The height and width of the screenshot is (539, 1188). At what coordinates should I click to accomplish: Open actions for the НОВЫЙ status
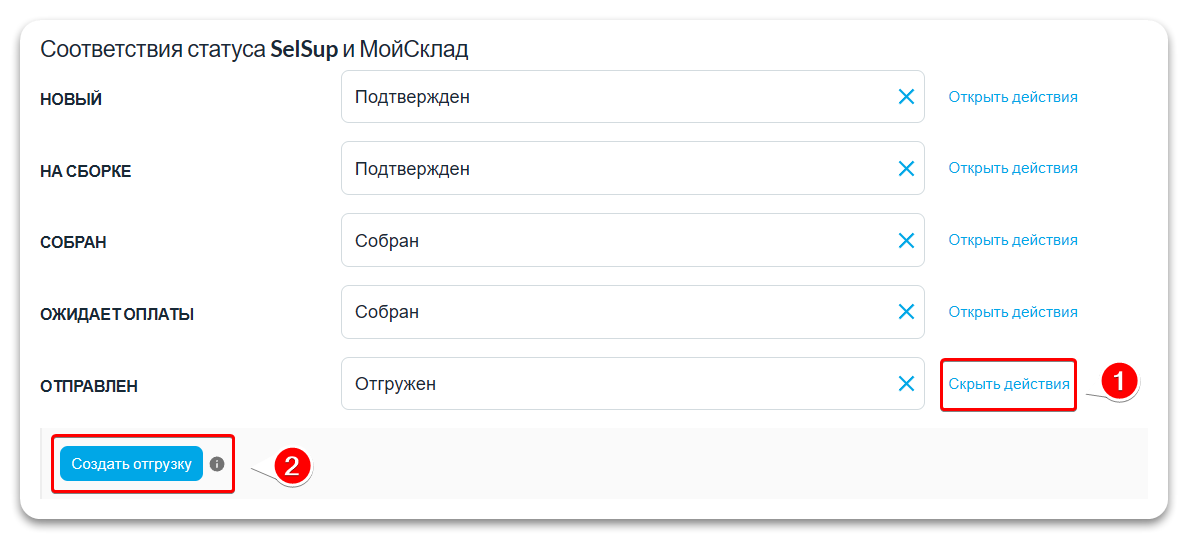point(1013,97)
